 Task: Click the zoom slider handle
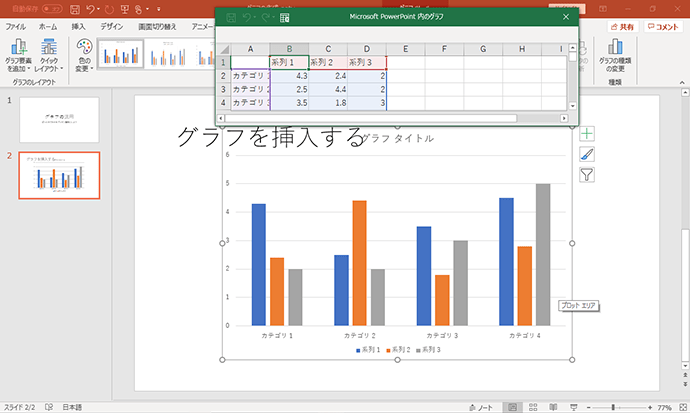[x=613, y=407]
